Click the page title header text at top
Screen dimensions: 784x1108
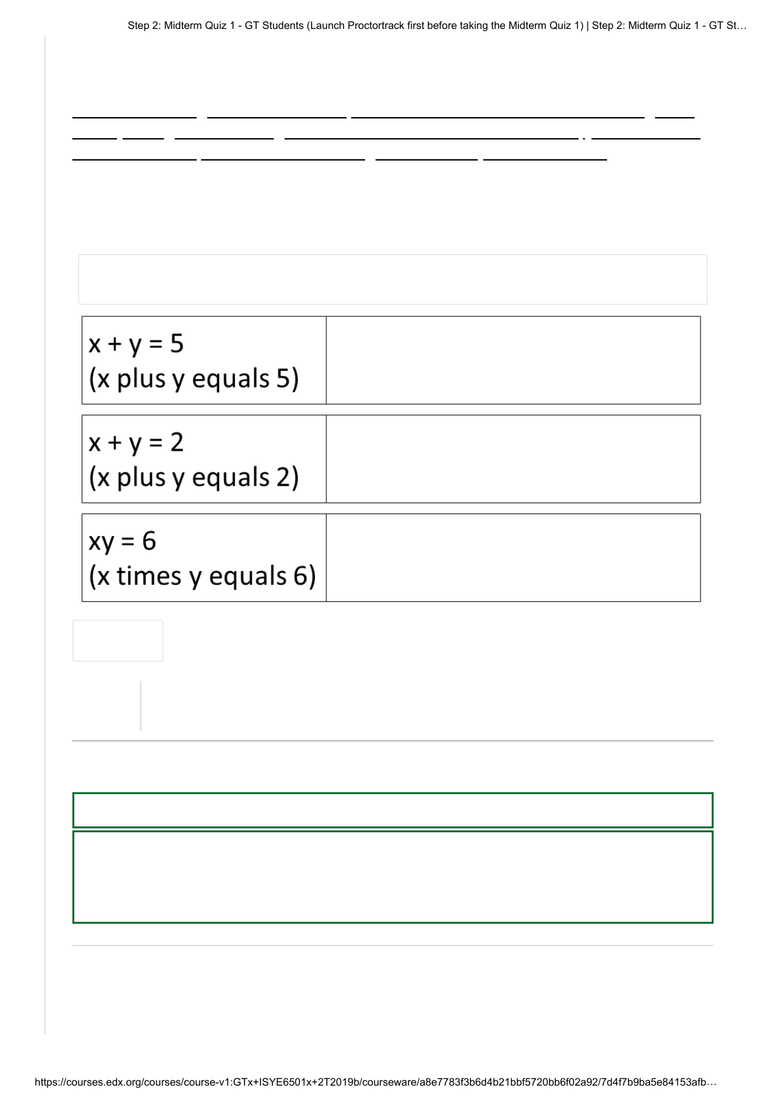437,25
